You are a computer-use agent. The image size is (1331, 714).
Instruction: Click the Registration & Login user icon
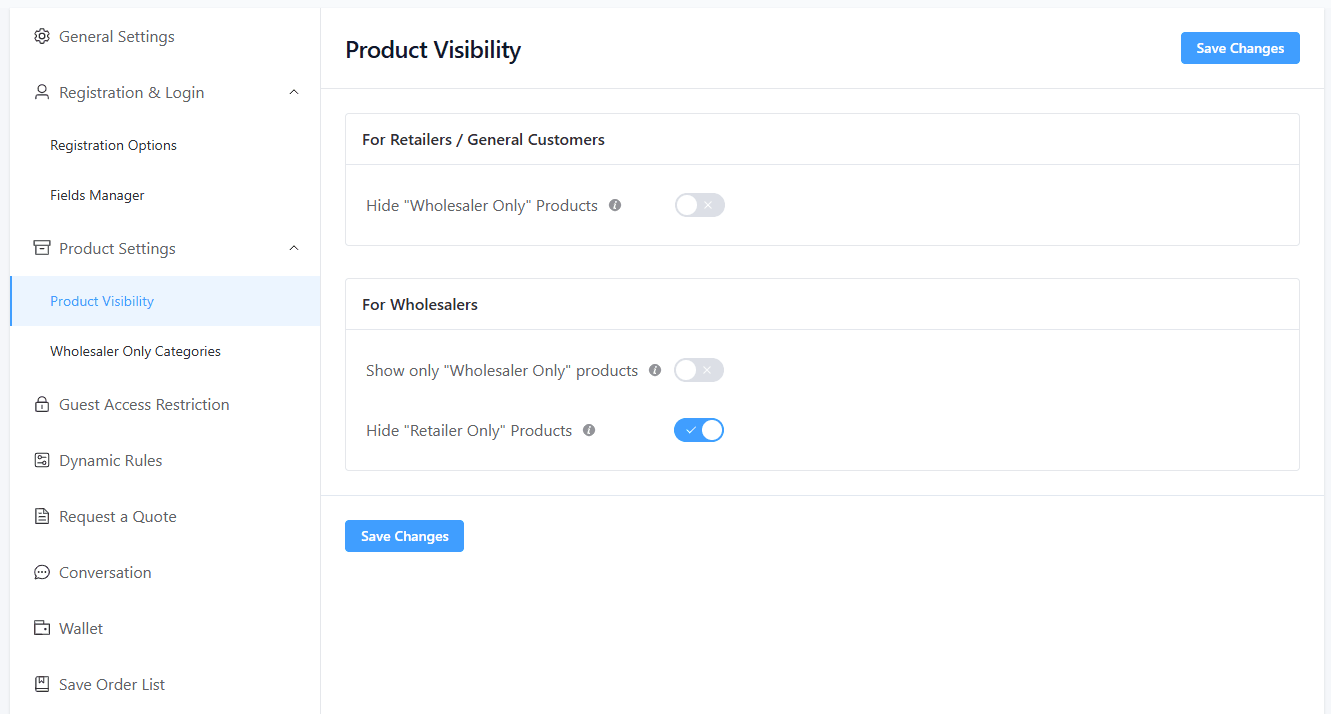[42, 93]
